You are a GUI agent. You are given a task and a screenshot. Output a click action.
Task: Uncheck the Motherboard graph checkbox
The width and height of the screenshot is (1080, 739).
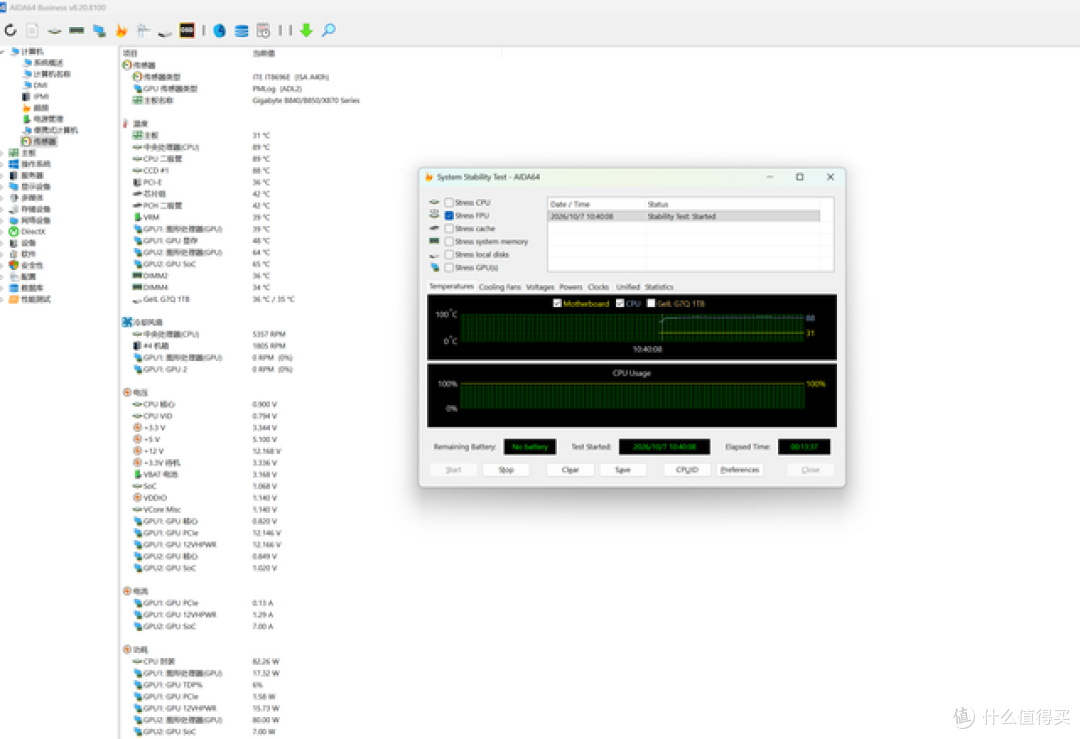click(x=557, y=303)
